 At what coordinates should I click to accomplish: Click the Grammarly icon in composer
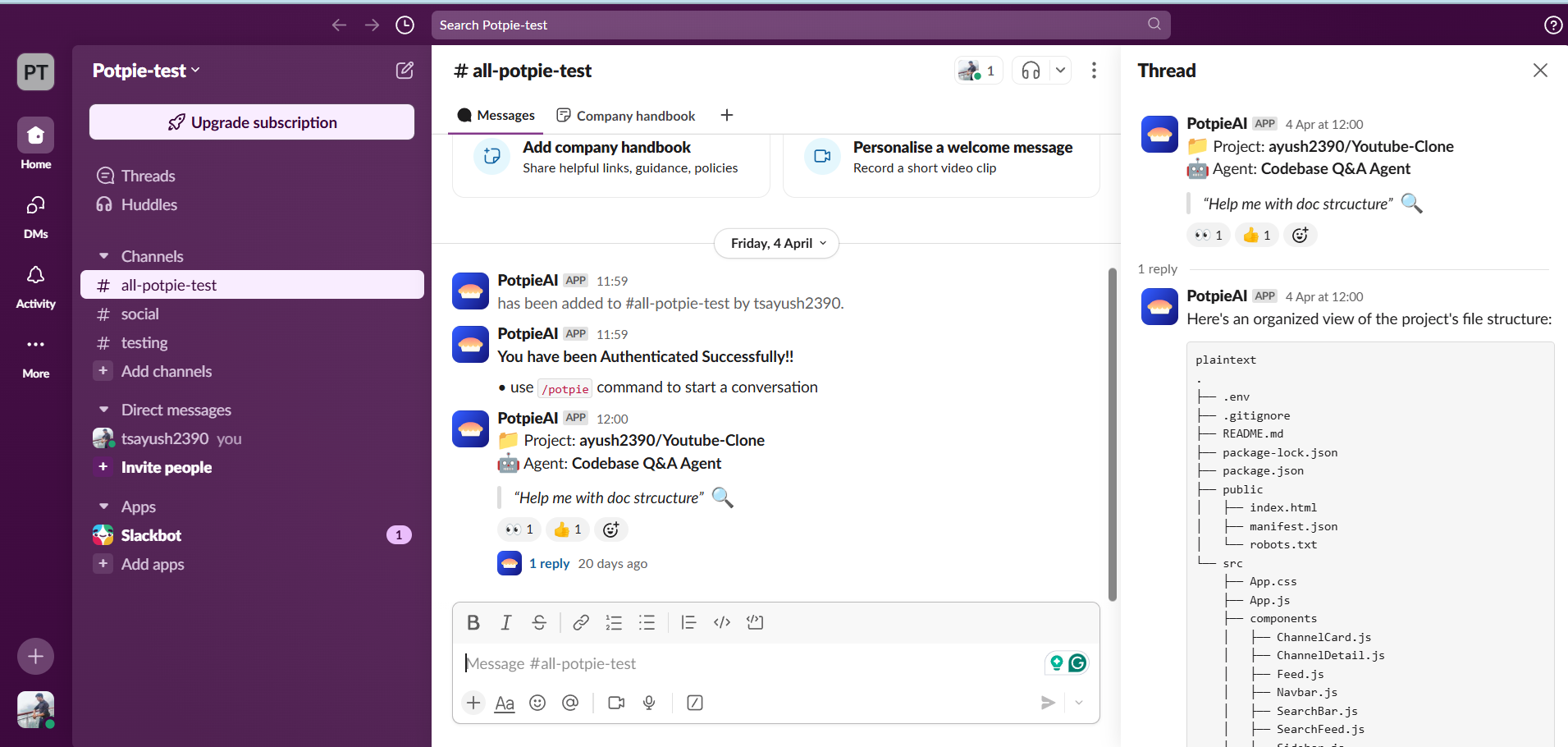click(x=1077, y=662)
